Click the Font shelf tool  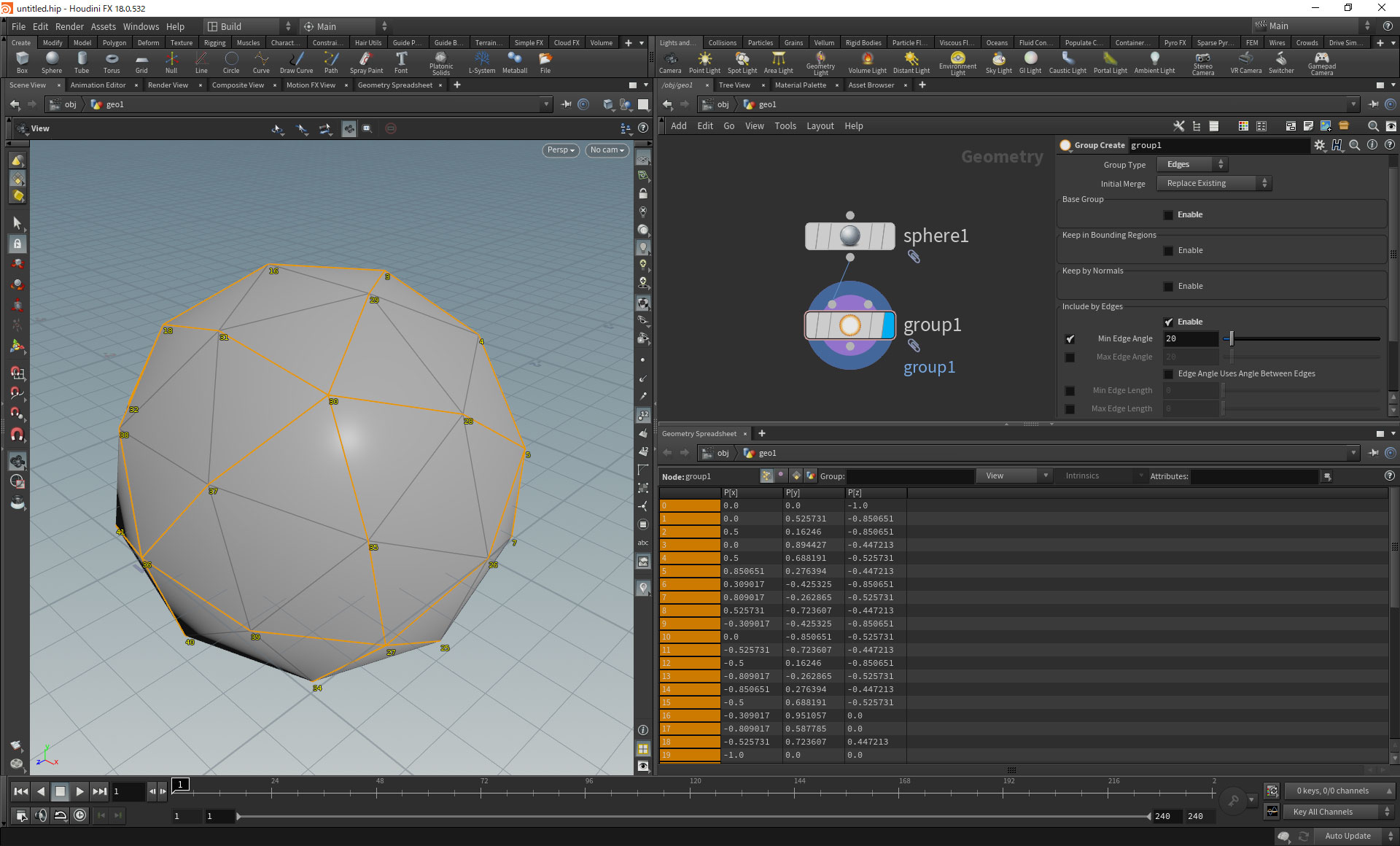coord(401,62)
